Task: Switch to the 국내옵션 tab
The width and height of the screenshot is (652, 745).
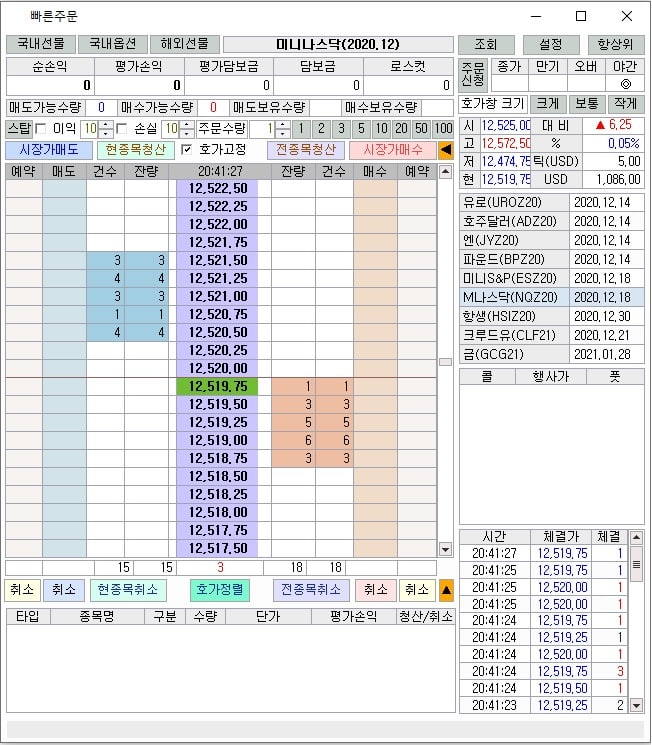Action: pos(113,44)
